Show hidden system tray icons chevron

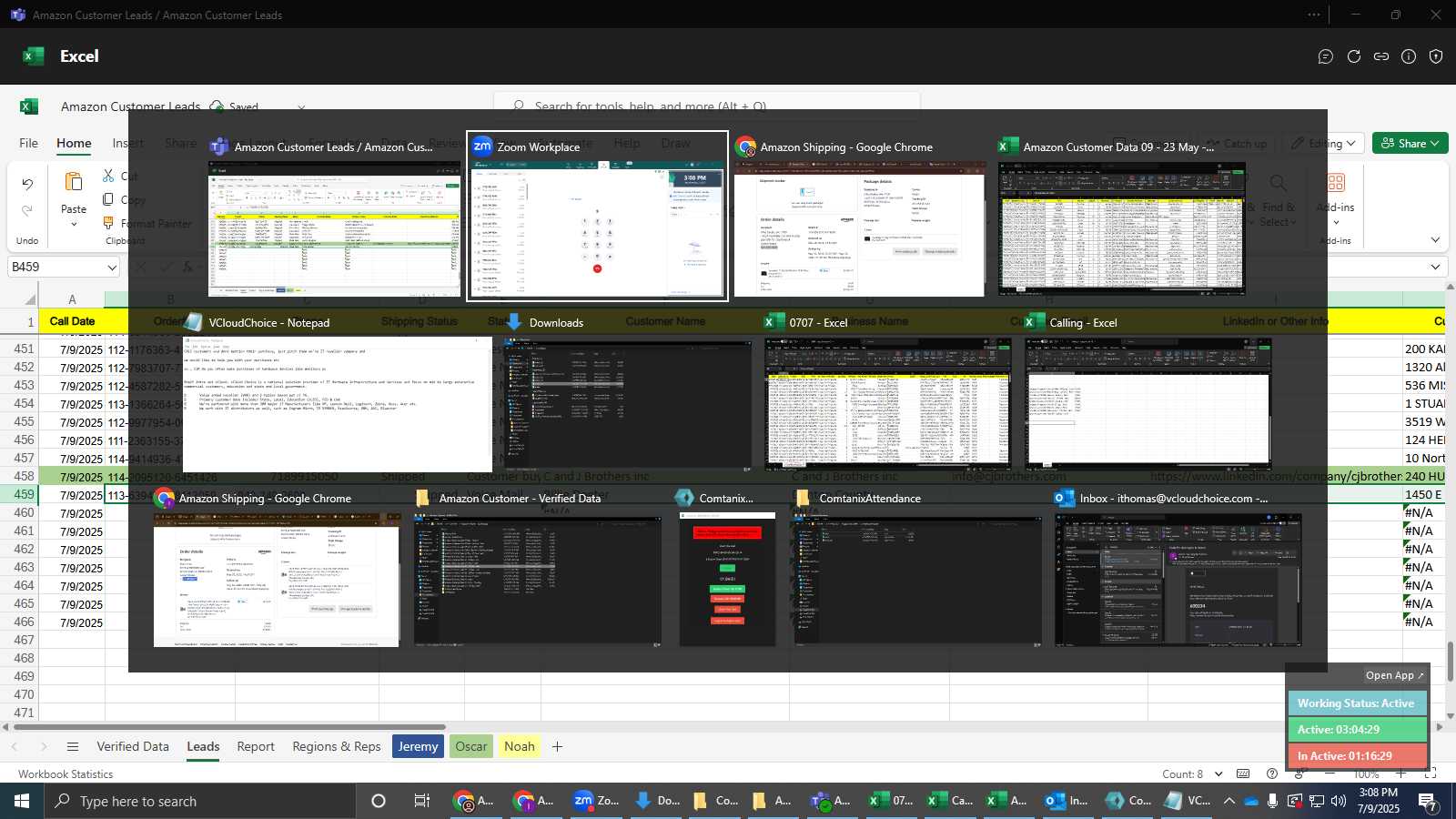pos(1228,801)
